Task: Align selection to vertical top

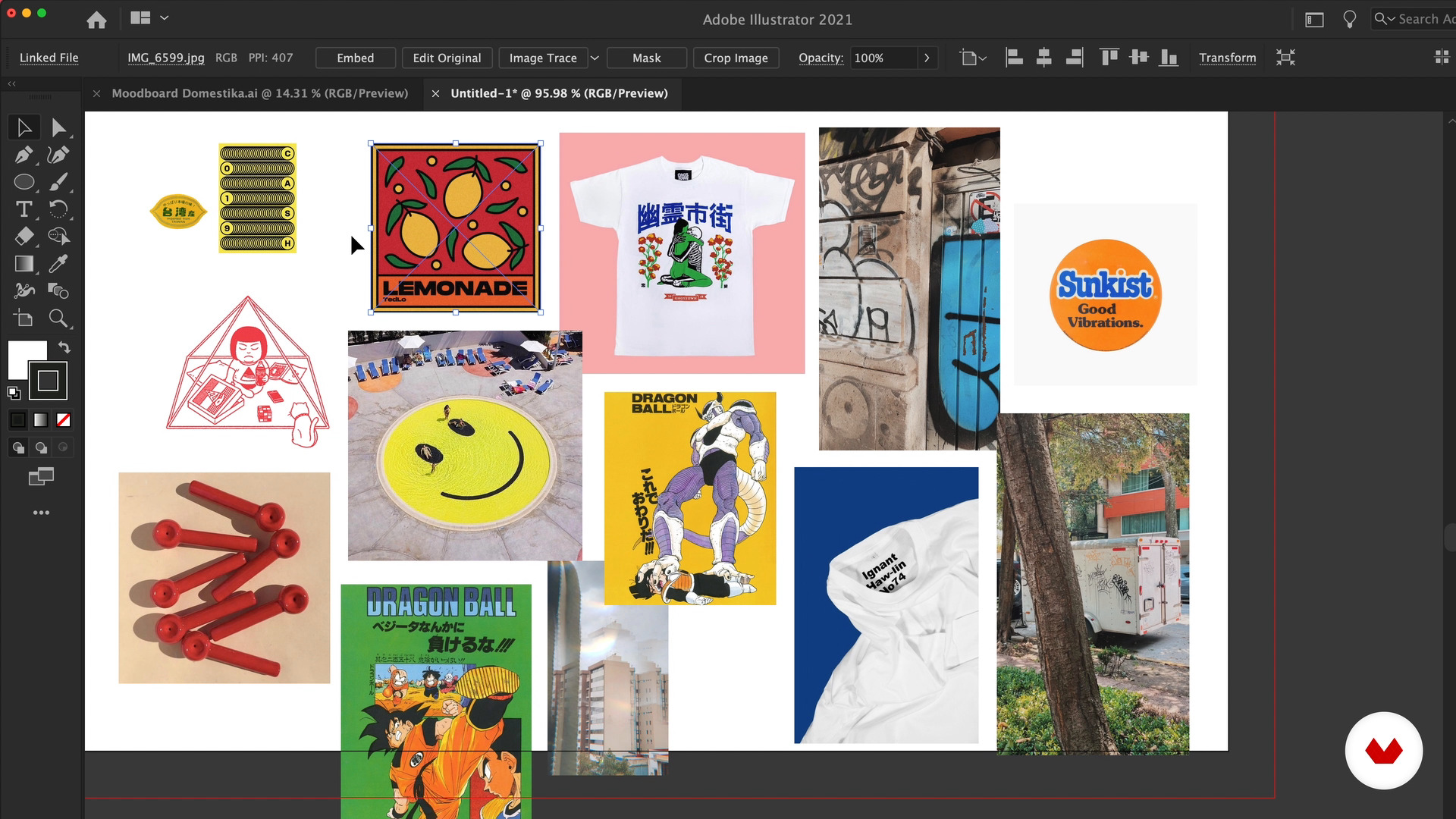Action: [x=1109, y=58]
